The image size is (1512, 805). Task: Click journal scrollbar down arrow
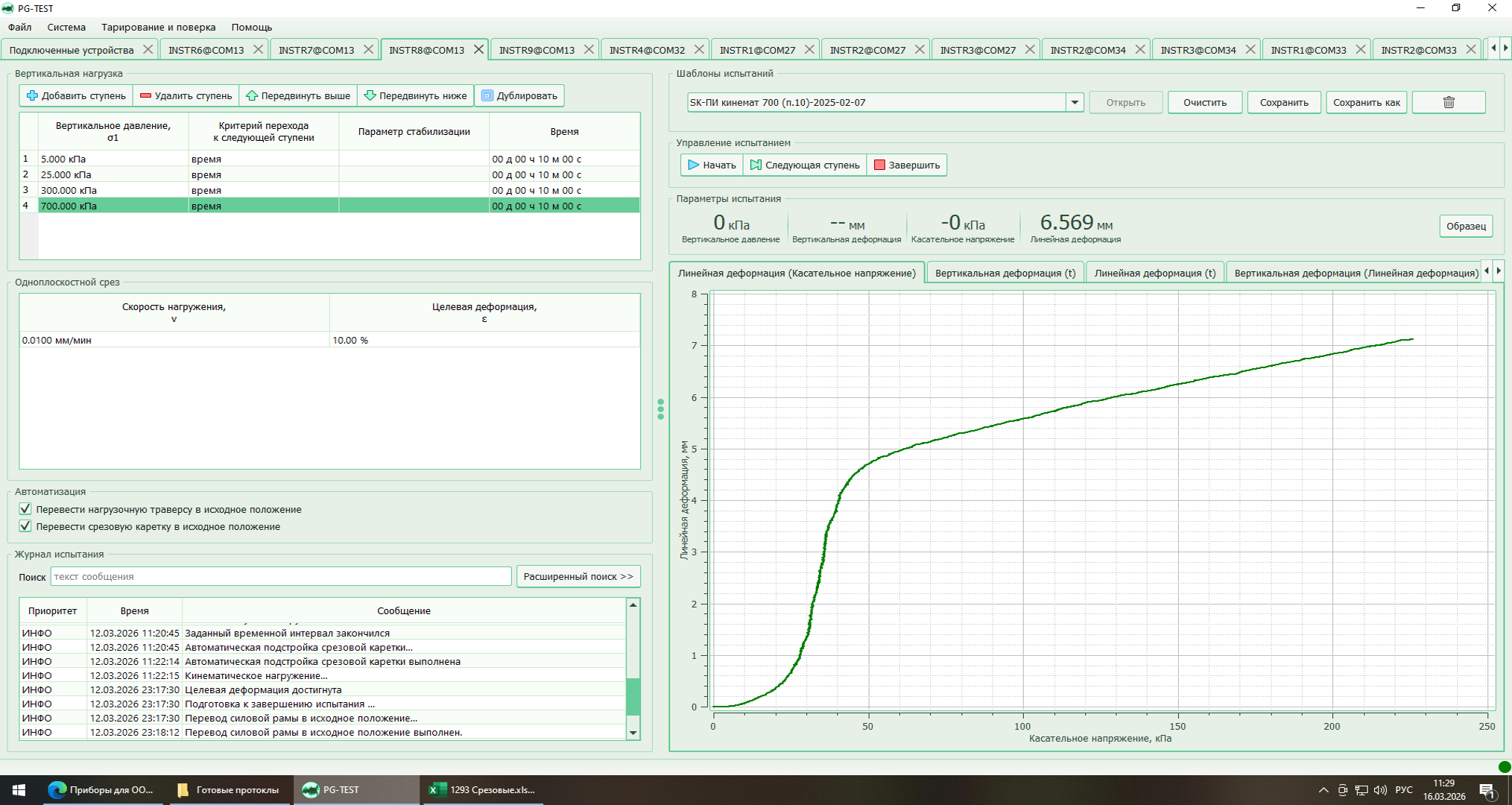coord(633,733)
